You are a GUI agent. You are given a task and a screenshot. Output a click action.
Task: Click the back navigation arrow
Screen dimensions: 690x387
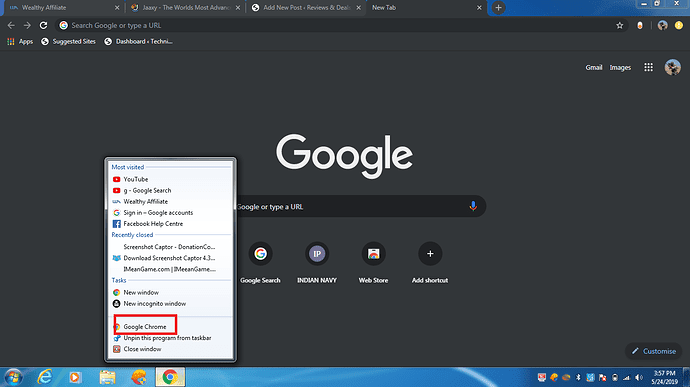[11, 26]
